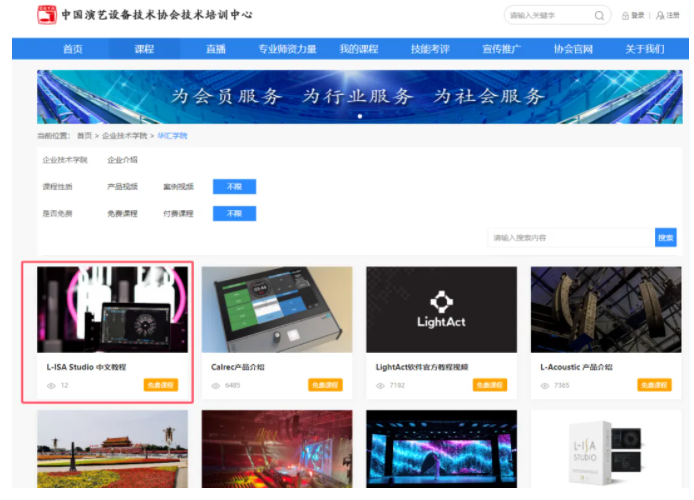The width and height of the screenshot is (694, 500).
Task: Open 专业师资力量 in the navigation bar
Action: tap(287, 49)
